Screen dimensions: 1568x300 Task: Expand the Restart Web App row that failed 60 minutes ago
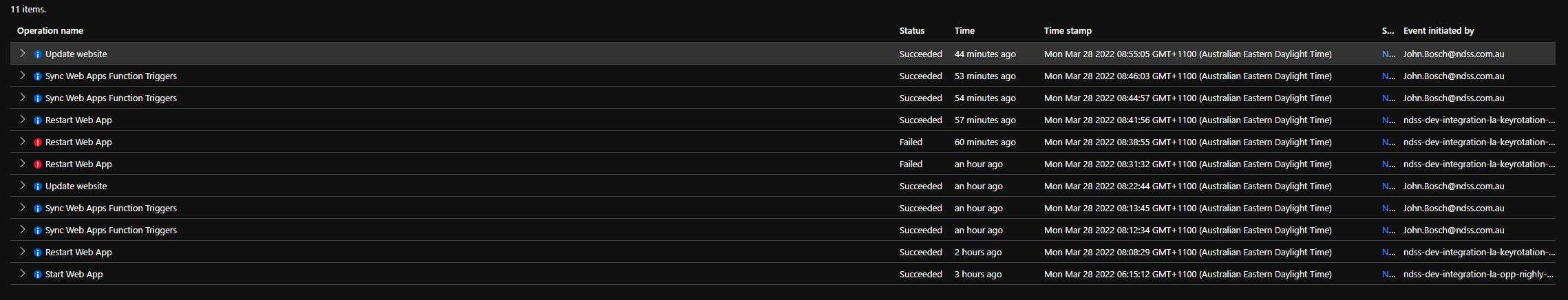click(22, 141)
